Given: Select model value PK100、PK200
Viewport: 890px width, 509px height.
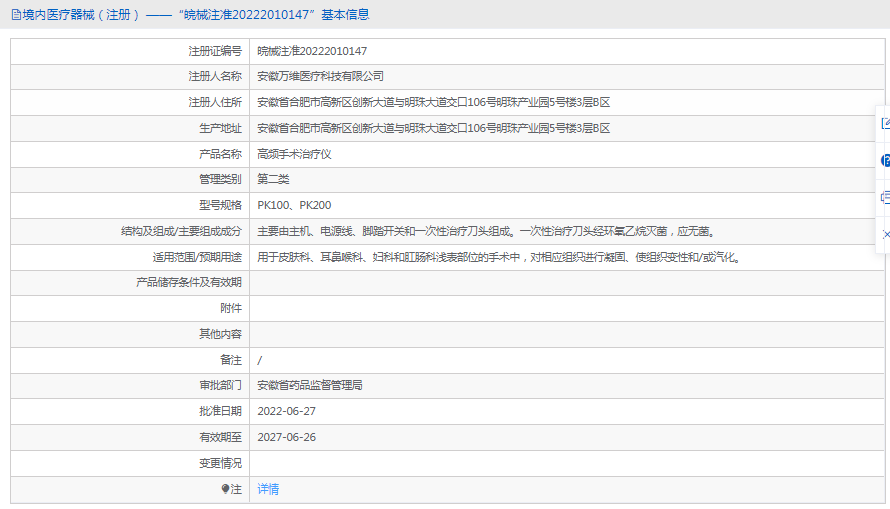Looking at the screenshot, I should [x=294, y=205].
